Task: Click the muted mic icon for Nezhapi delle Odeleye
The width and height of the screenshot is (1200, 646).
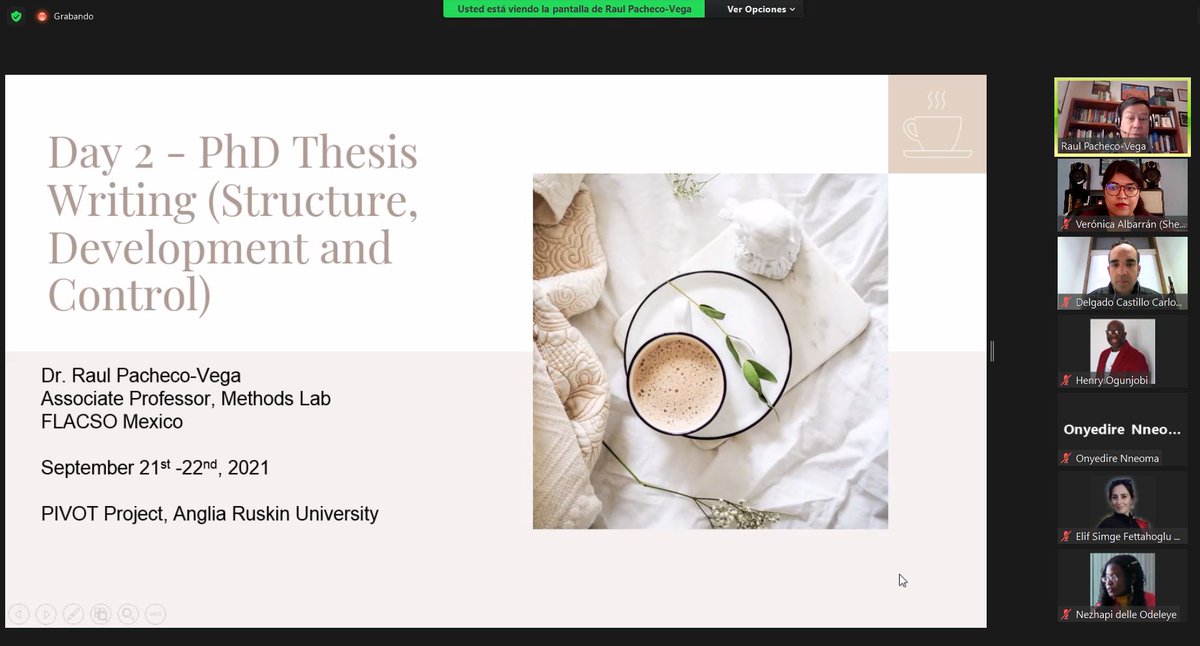Action: [1066, 614]
